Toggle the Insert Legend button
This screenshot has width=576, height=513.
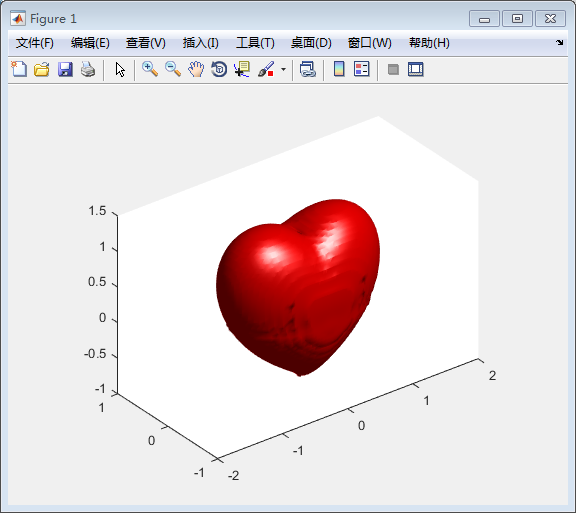[362, 69]
